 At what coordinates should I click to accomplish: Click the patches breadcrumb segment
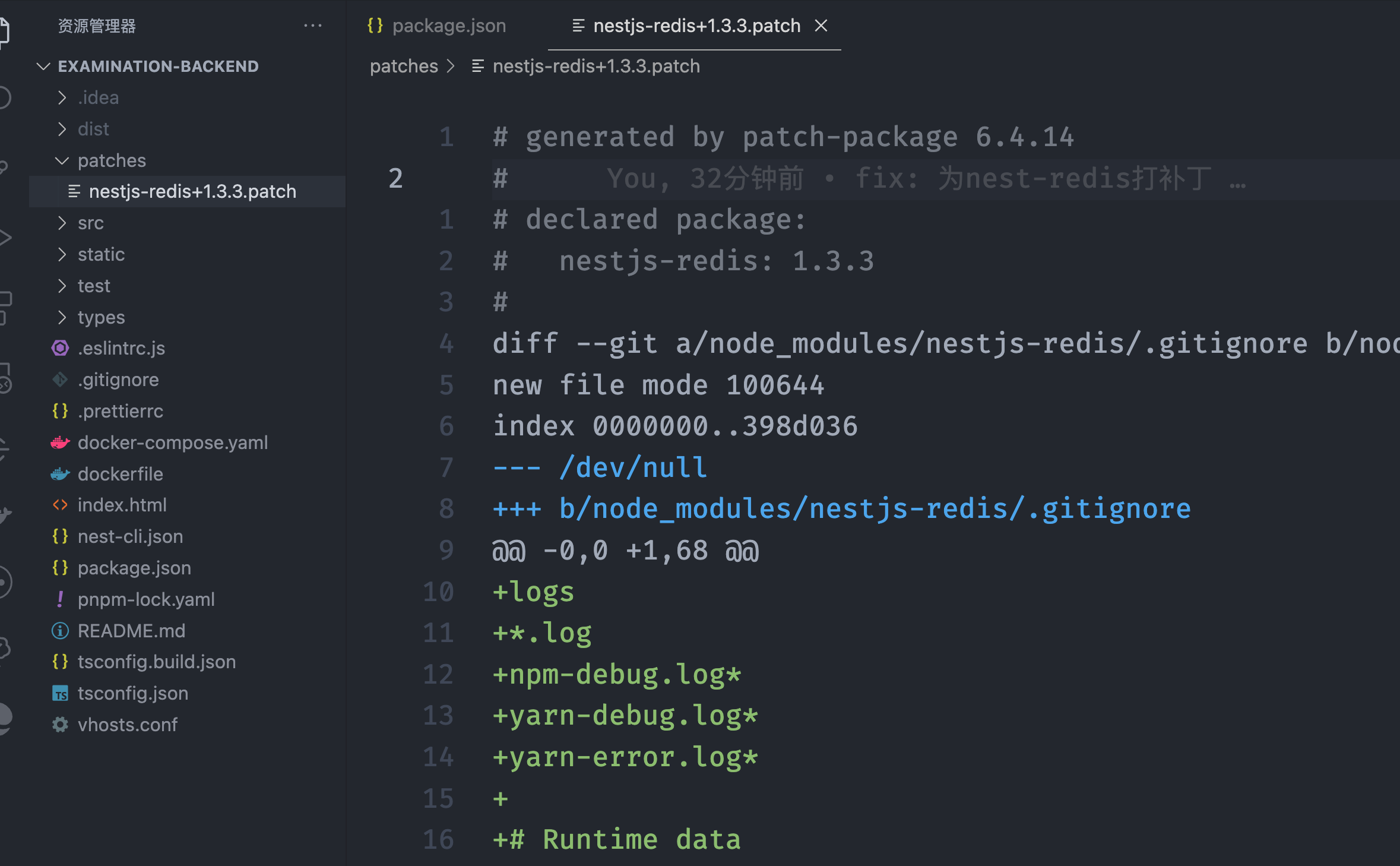point(404,66)
